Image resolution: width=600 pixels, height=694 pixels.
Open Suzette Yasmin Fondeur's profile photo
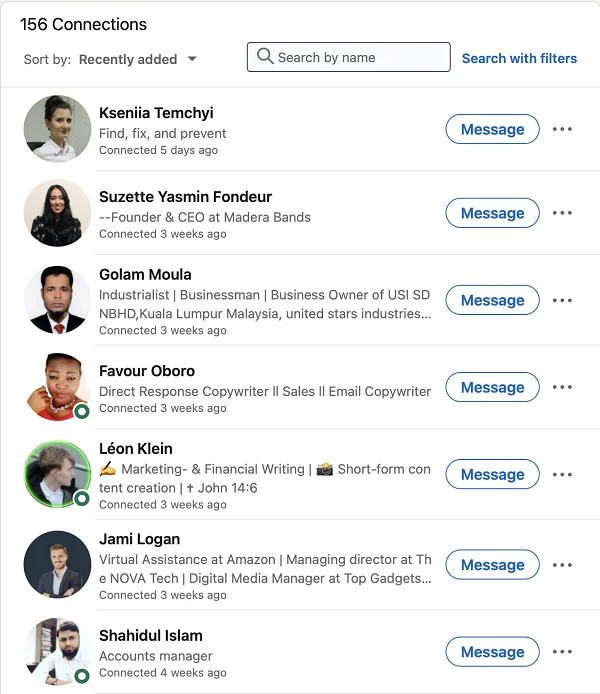(x=57, y=213)
